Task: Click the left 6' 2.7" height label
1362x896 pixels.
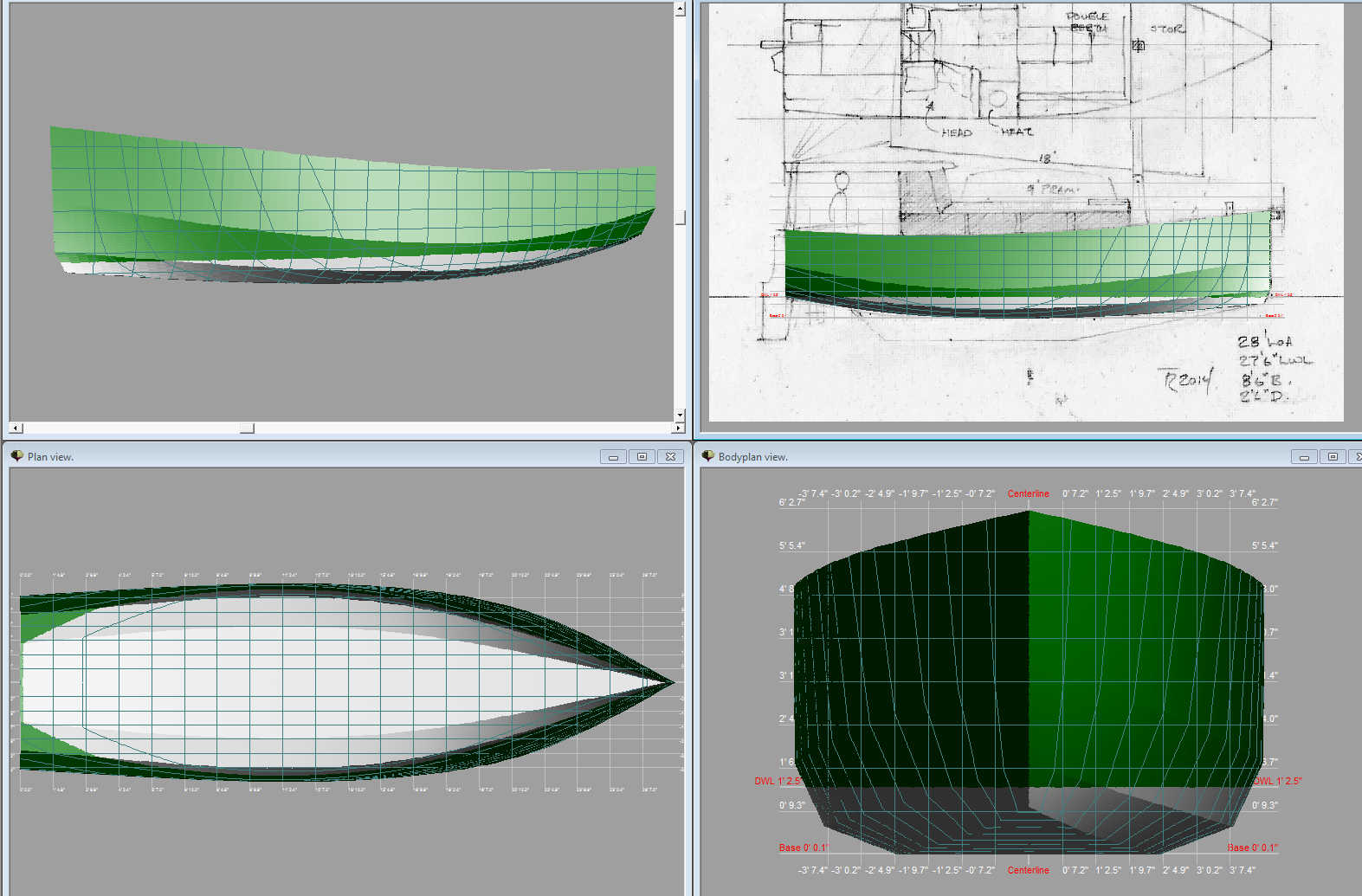Action: [791, 502]
